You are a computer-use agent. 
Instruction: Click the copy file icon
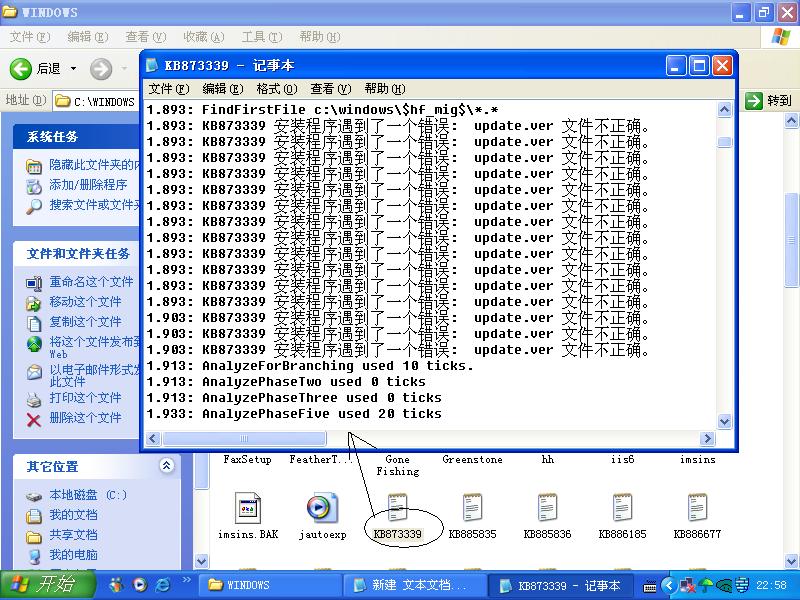[x=34, y=323]
